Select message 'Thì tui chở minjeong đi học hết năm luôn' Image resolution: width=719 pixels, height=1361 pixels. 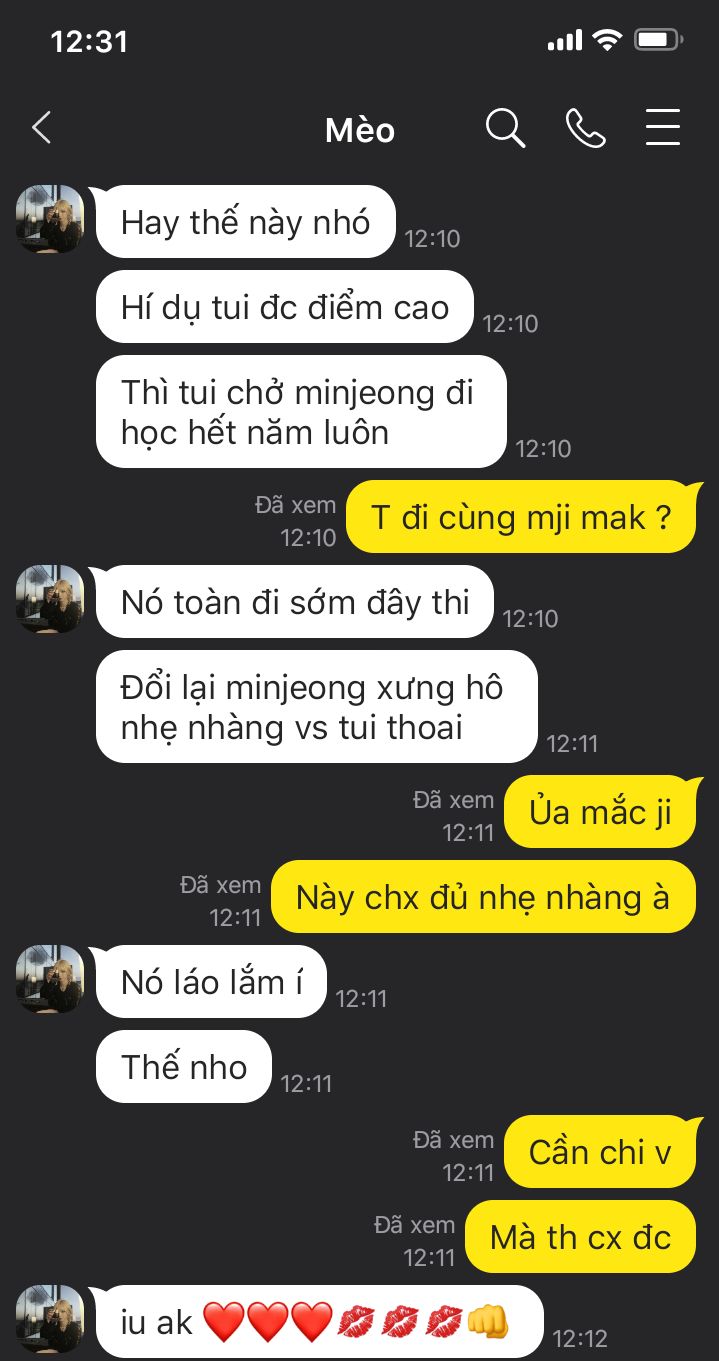301,412
